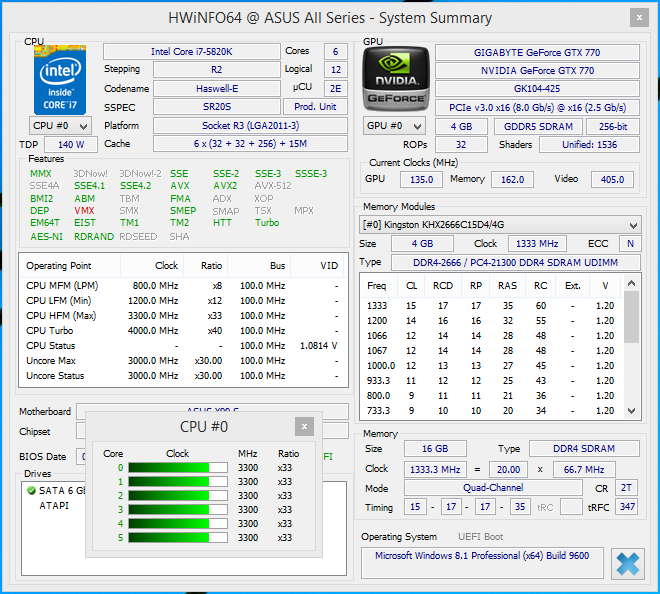Screen dimensions: 660x594
Task: Select the CPU Turbo operating point row
Action: tap(183, 330)
